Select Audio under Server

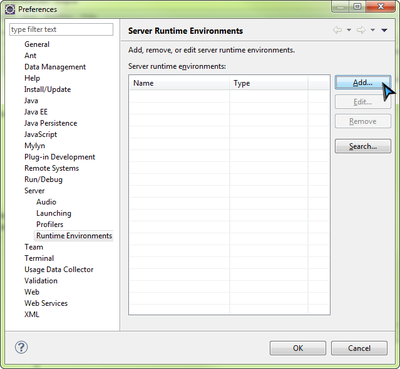(46, 202)
